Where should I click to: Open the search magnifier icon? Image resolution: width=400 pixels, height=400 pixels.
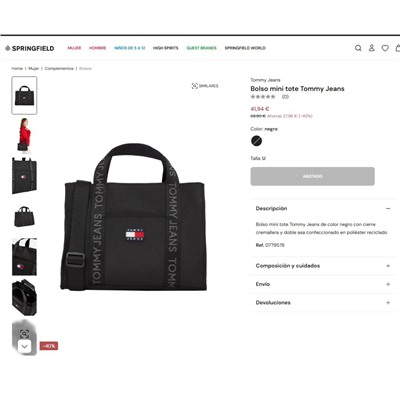coord(358,48)
